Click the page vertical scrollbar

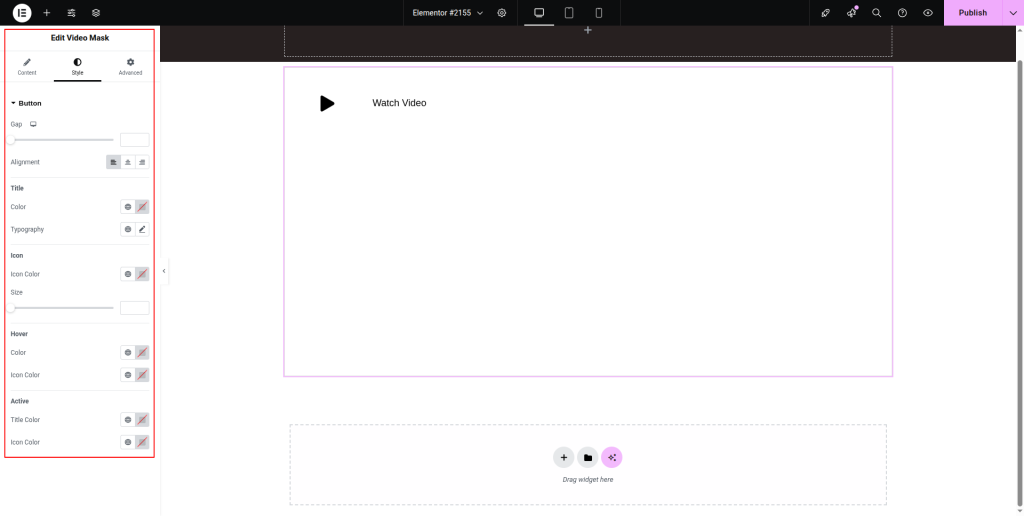1020,281
